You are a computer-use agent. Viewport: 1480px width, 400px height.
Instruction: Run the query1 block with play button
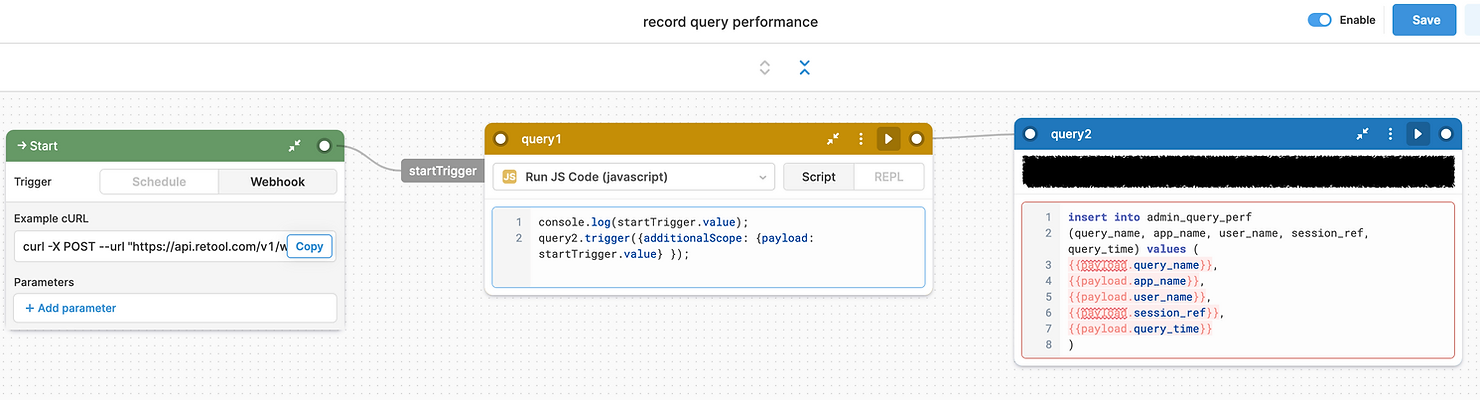[887, 139]
